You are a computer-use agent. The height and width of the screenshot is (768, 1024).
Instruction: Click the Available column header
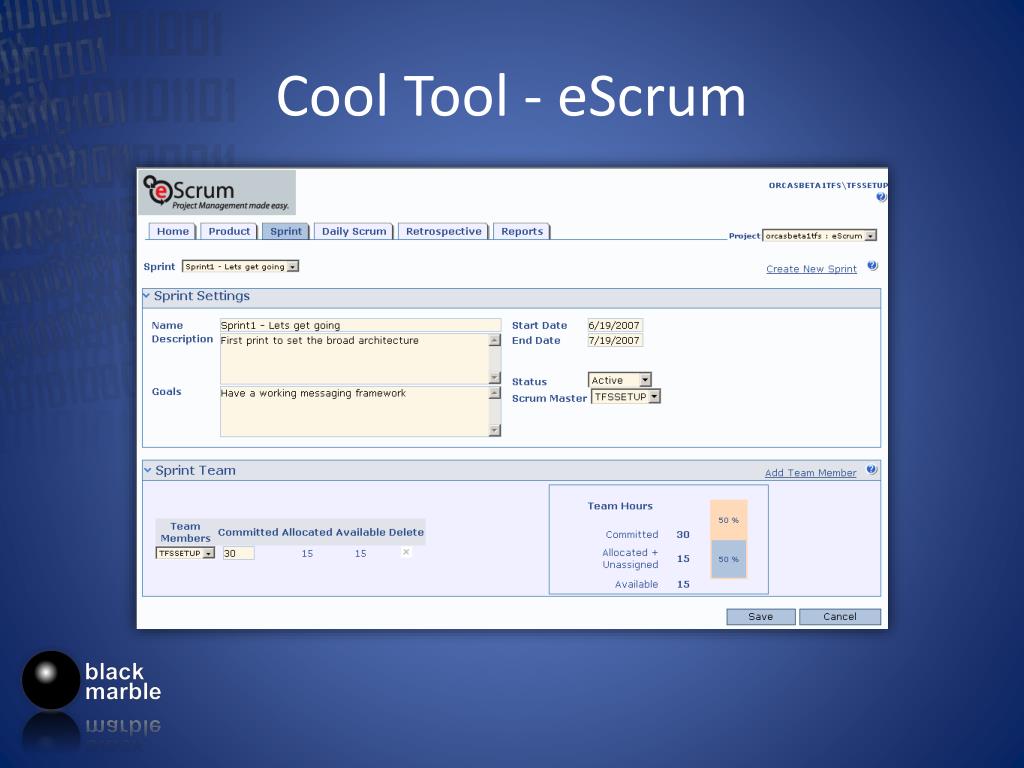[360, 532]
